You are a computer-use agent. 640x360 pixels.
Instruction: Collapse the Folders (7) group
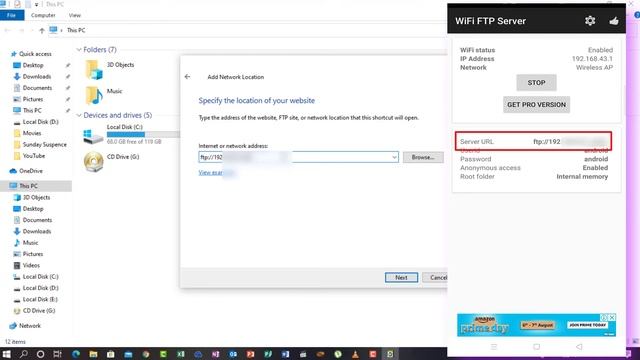pos(79,50)
